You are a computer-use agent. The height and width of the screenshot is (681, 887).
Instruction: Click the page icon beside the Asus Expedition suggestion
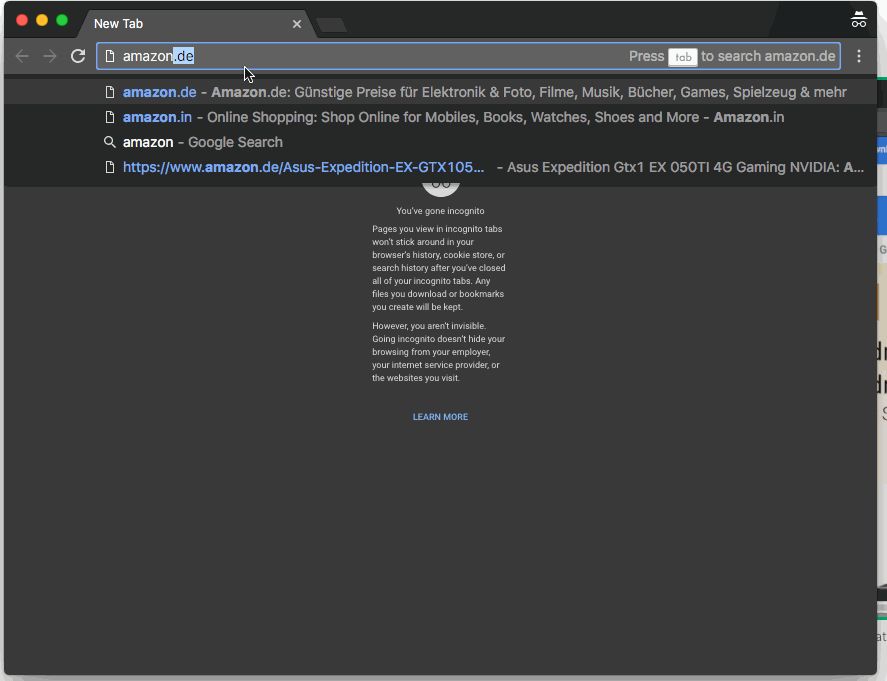[110, 167]
